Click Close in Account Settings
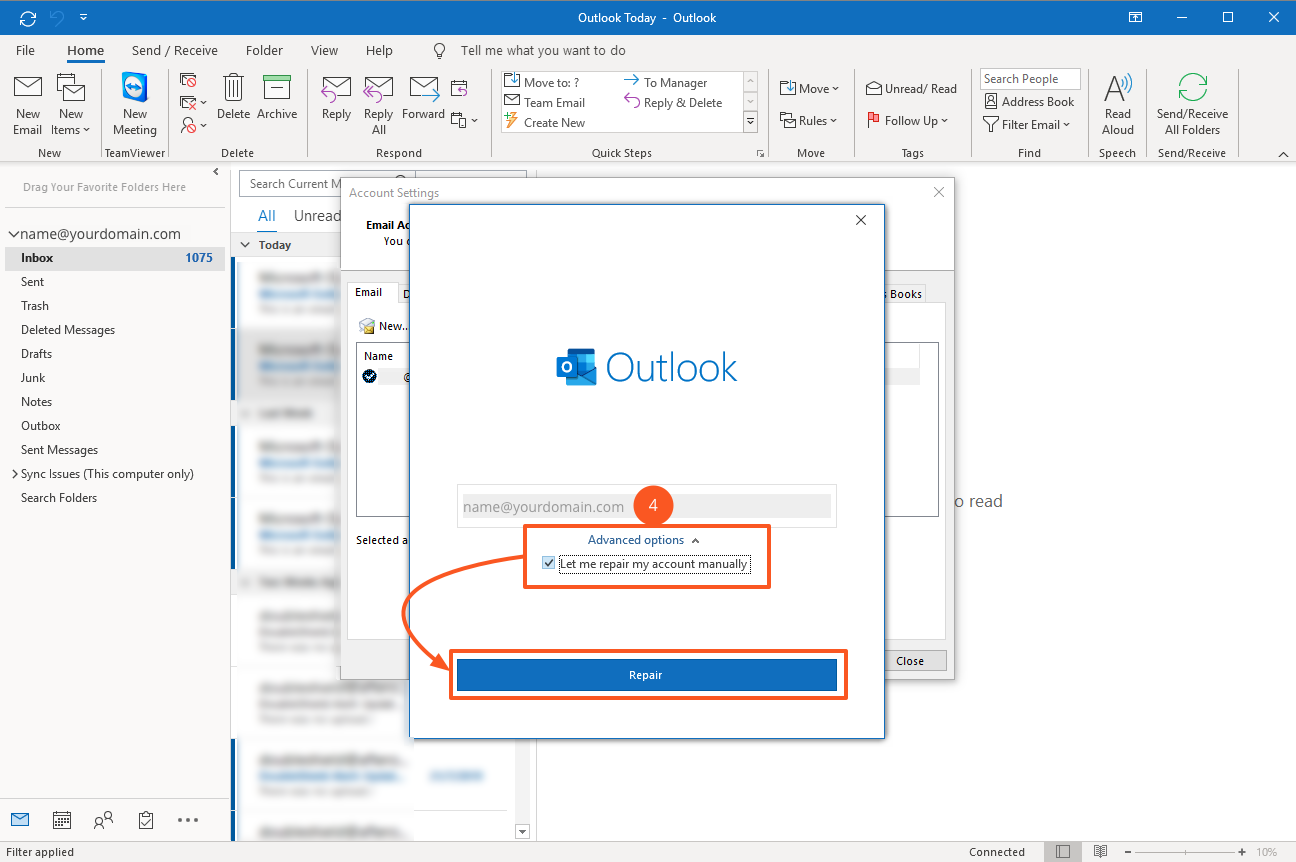Viewport: 1296px width, 862px height. tap(909, 661)
